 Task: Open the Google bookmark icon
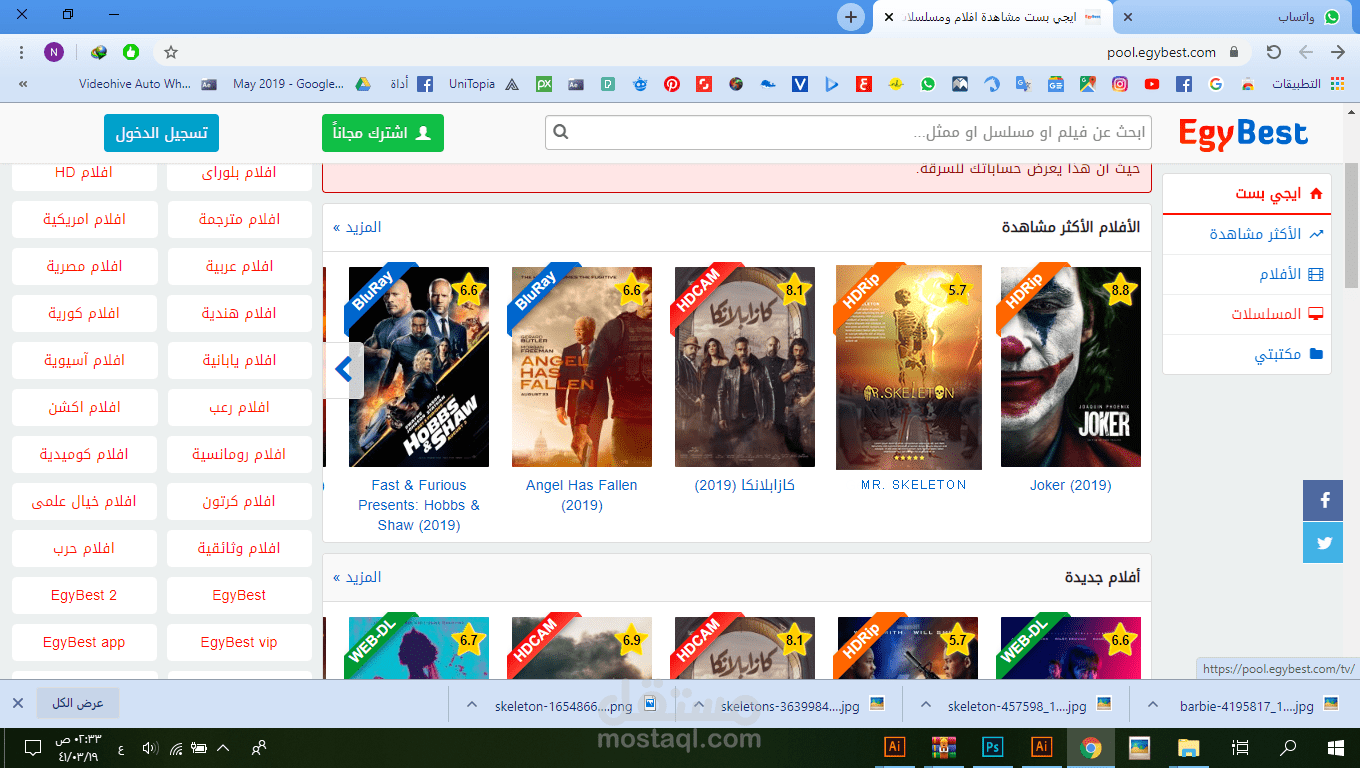click(x=1216, y=85)
